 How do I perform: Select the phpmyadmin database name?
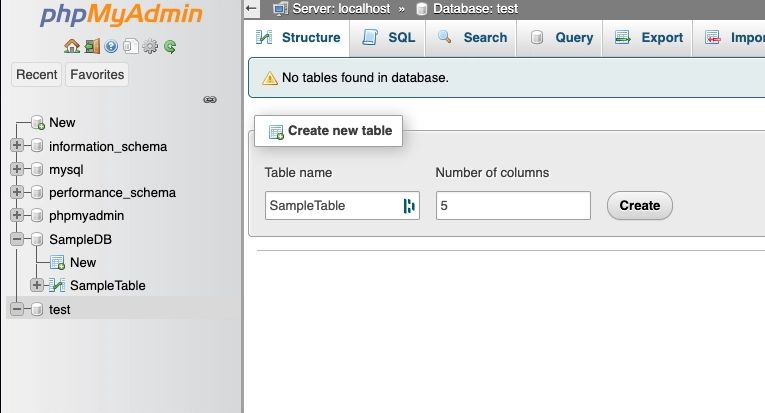(x=86, y=216)
